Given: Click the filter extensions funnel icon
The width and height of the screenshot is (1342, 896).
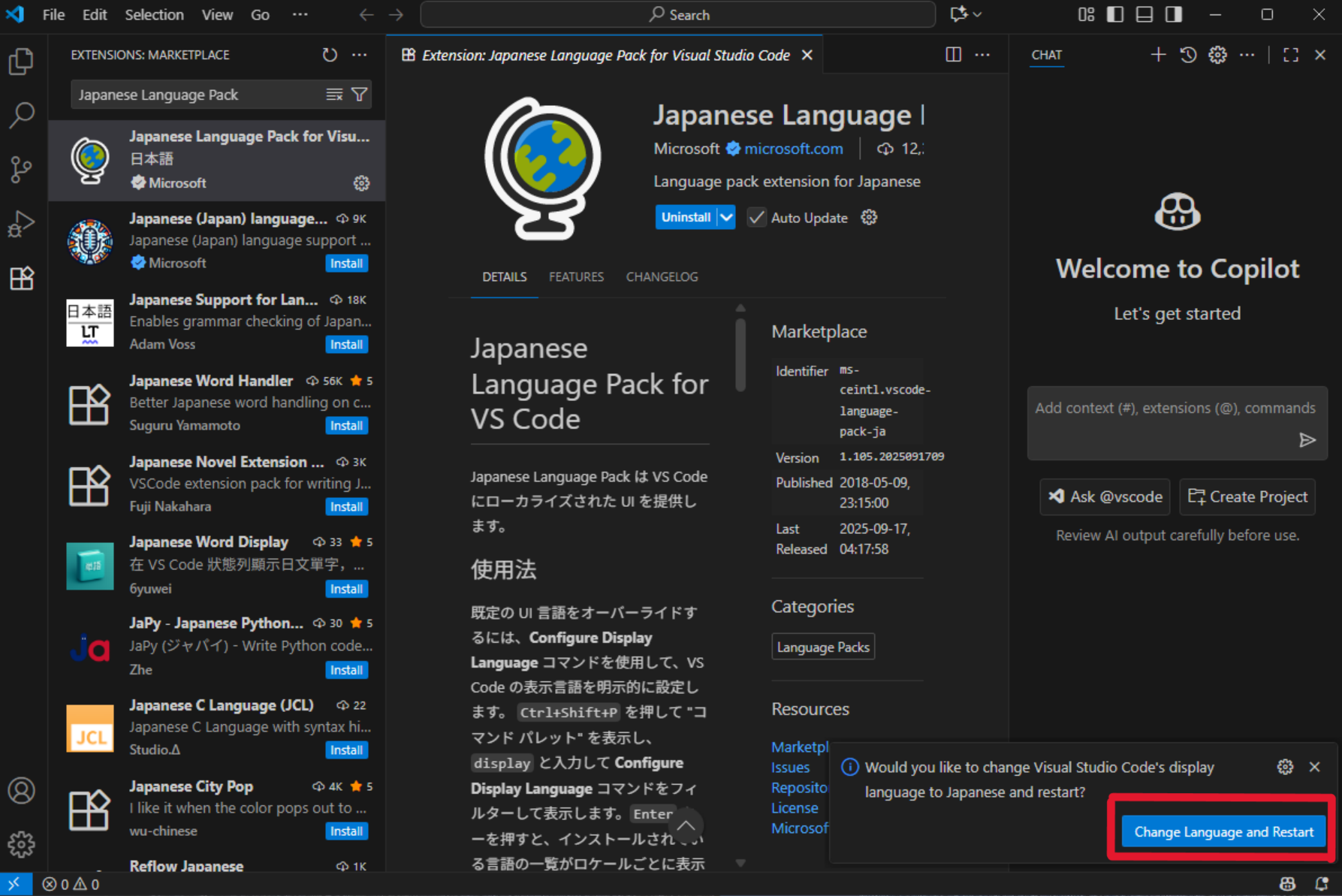Looking at the screenshot, I should [x=360, y=95].
